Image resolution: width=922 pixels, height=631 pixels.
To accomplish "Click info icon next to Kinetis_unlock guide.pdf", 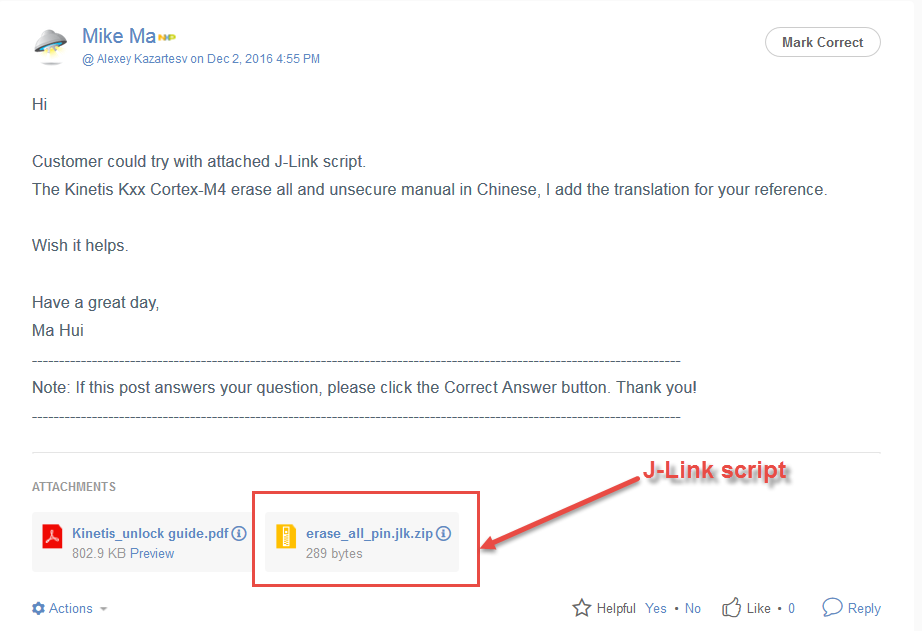I will 239,534.
